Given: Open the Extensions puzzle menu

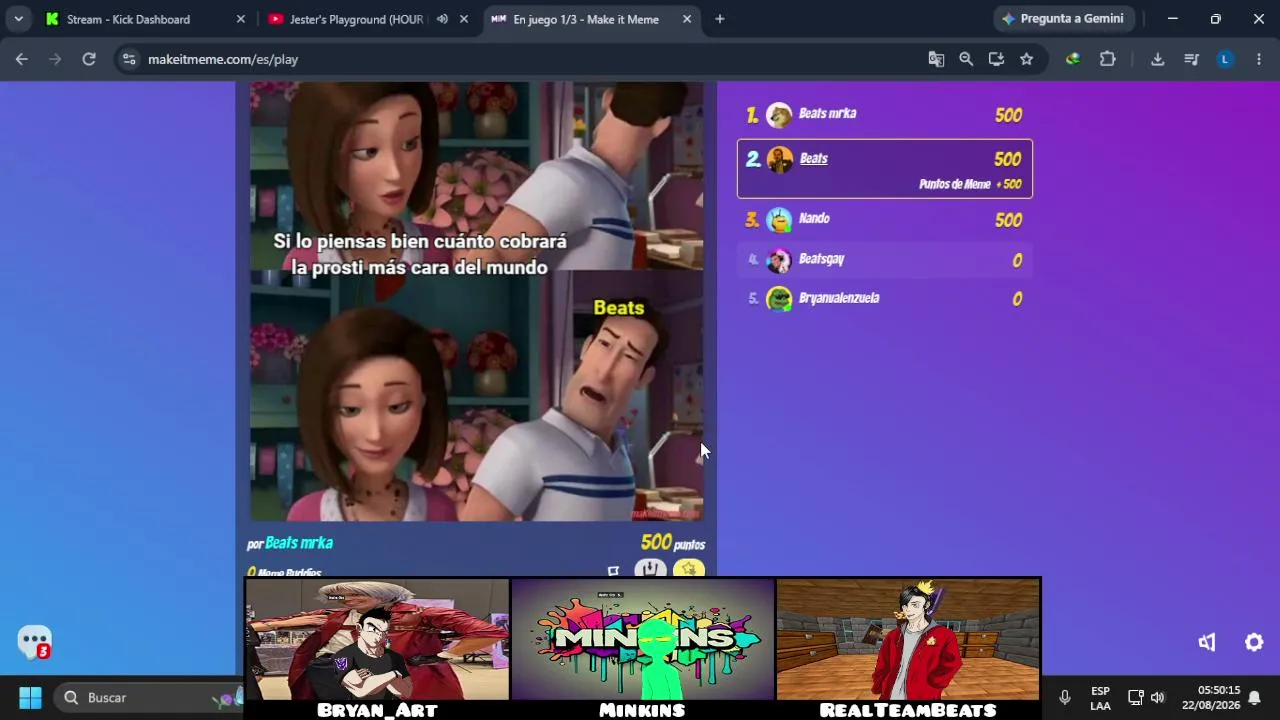Looking at the screenshot, I should point(1108,59).
